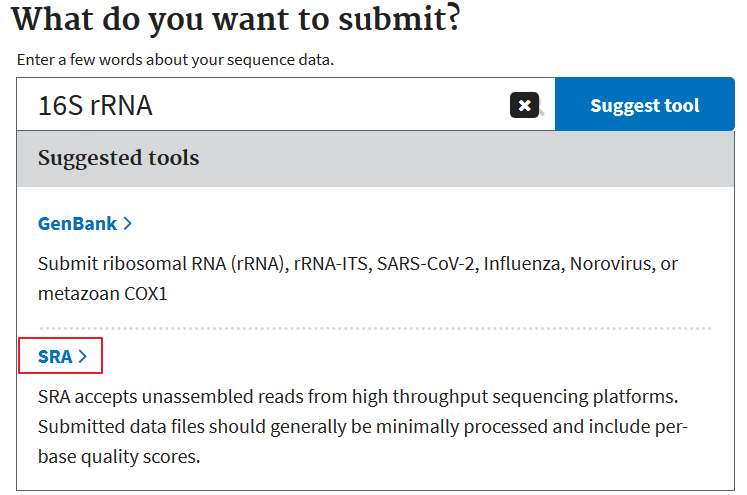Click the 'metazoan COX1' text line
The image size is (747, 495).
103,293
